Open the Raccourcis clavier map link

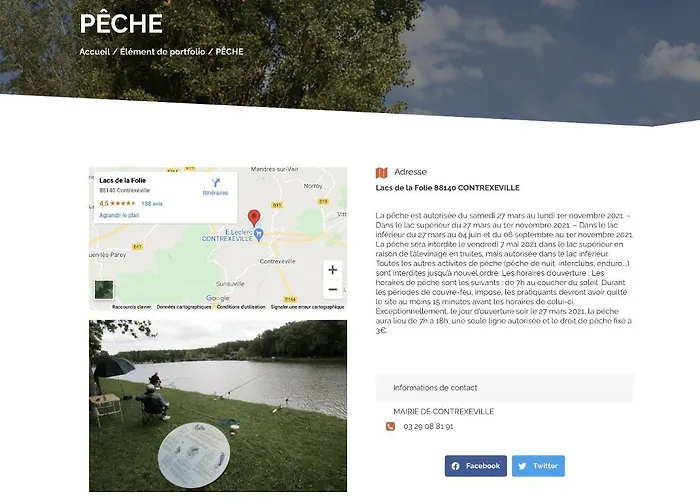click(x=132, y=307)
